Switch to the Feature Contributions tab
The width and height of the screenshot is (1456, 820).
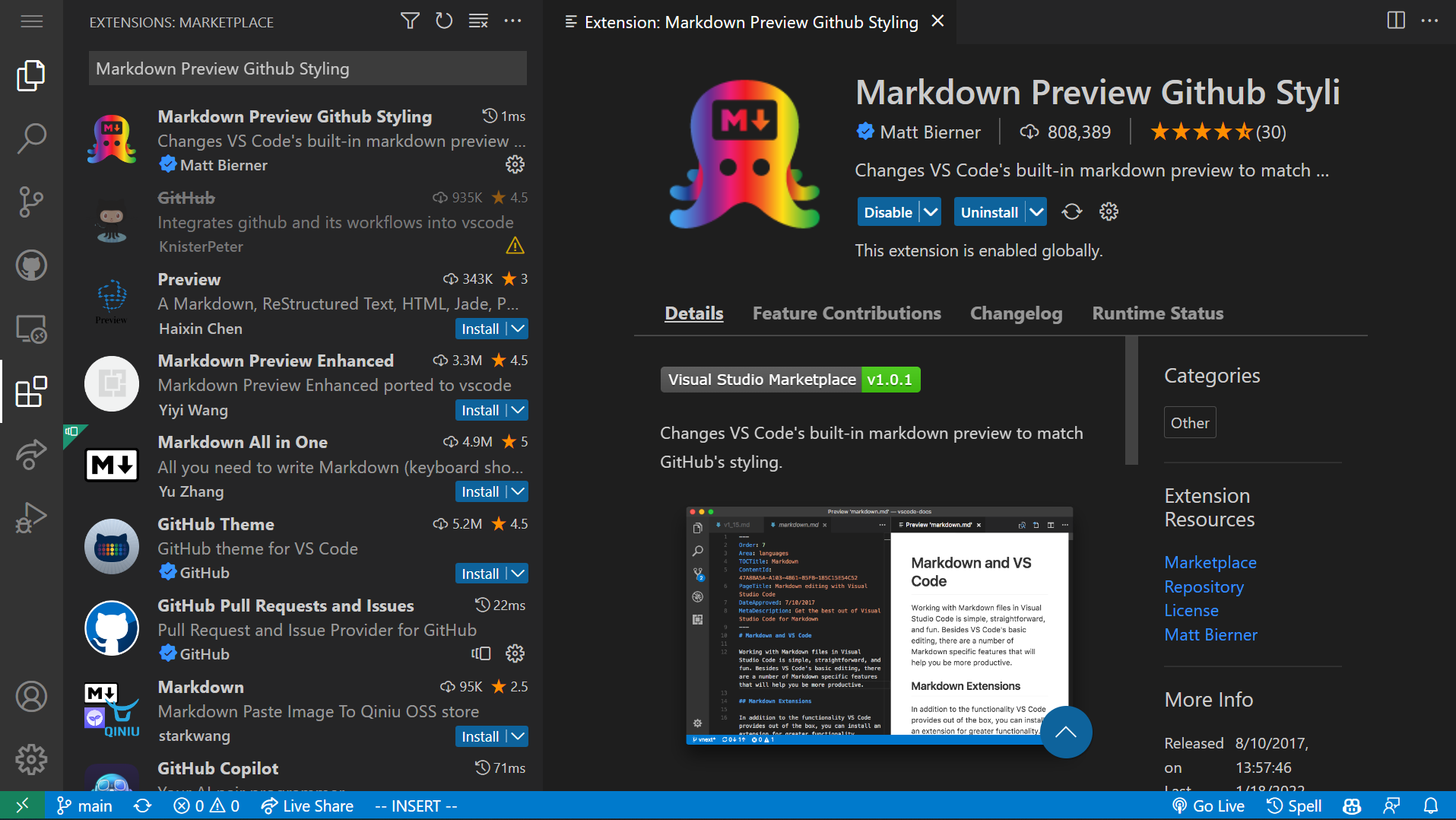click(x=847, y=313)
